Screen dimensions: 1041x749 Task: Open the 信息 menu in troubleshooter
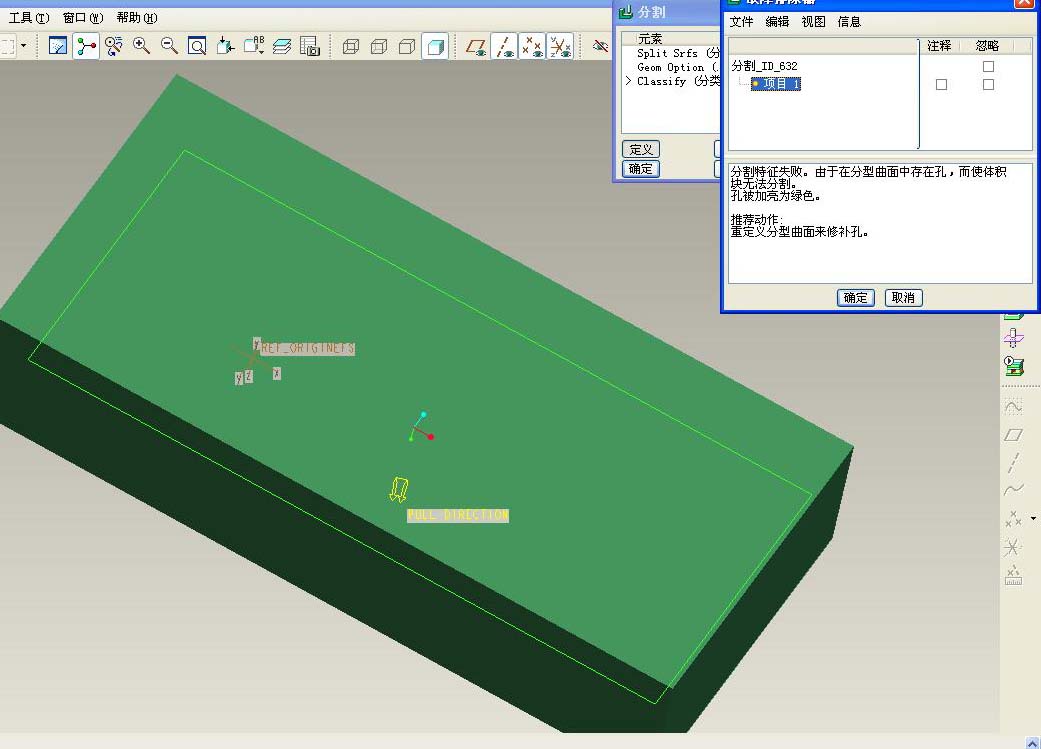tap(849, 22)
